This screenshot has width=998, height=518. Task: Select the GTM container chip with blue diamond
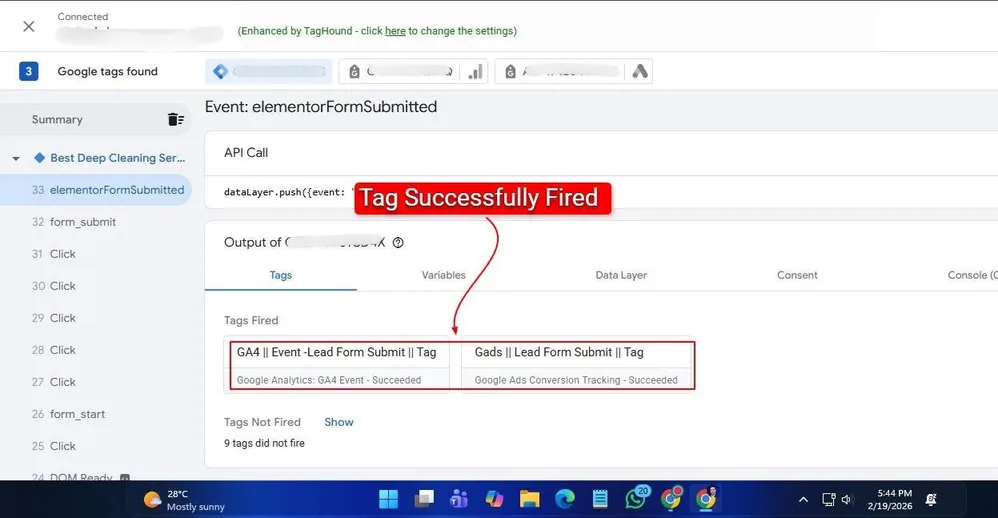269,71
